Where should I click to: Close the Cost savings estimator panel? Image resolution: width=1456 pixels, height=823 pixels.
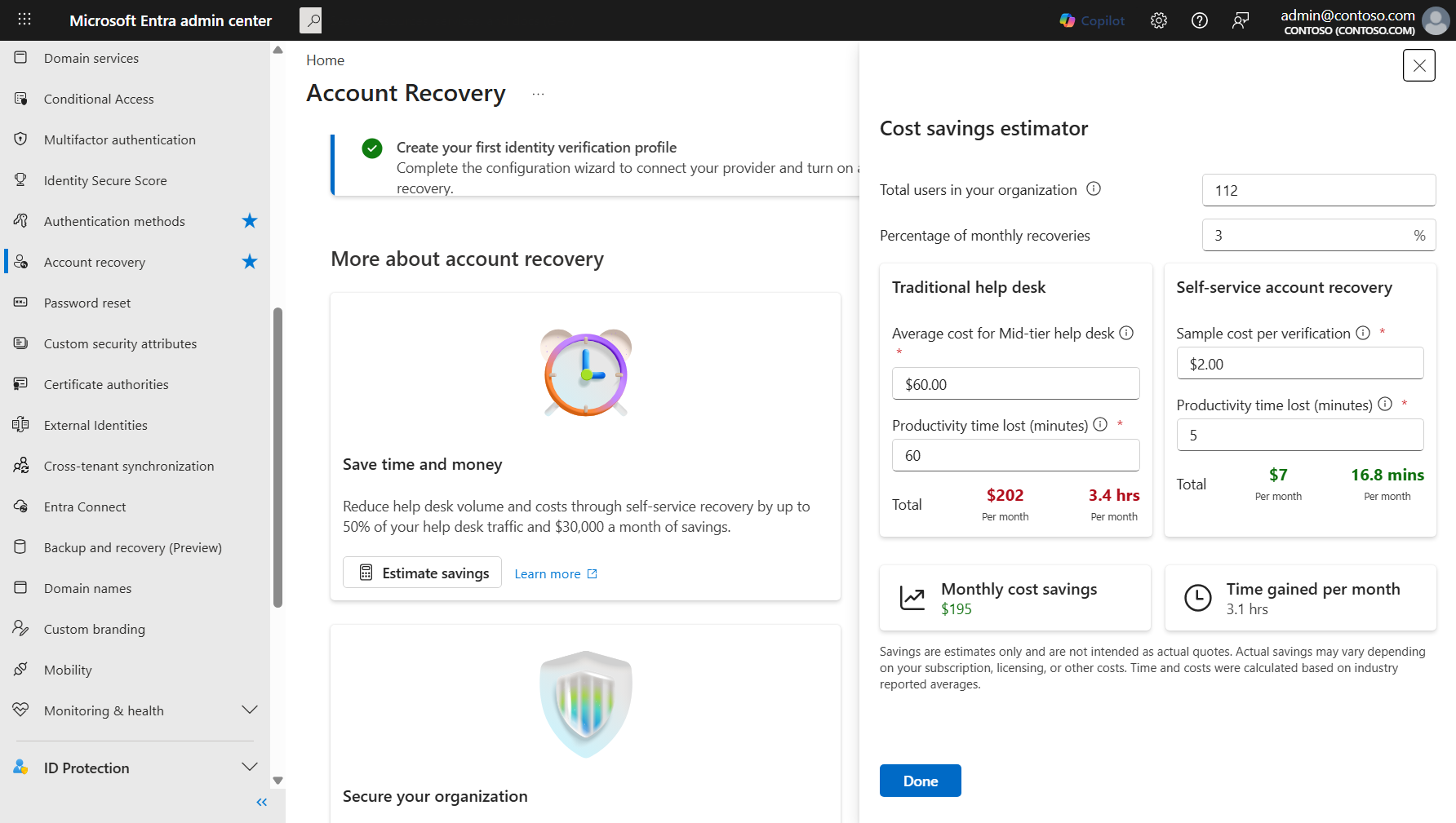[x=1419, y=65]
